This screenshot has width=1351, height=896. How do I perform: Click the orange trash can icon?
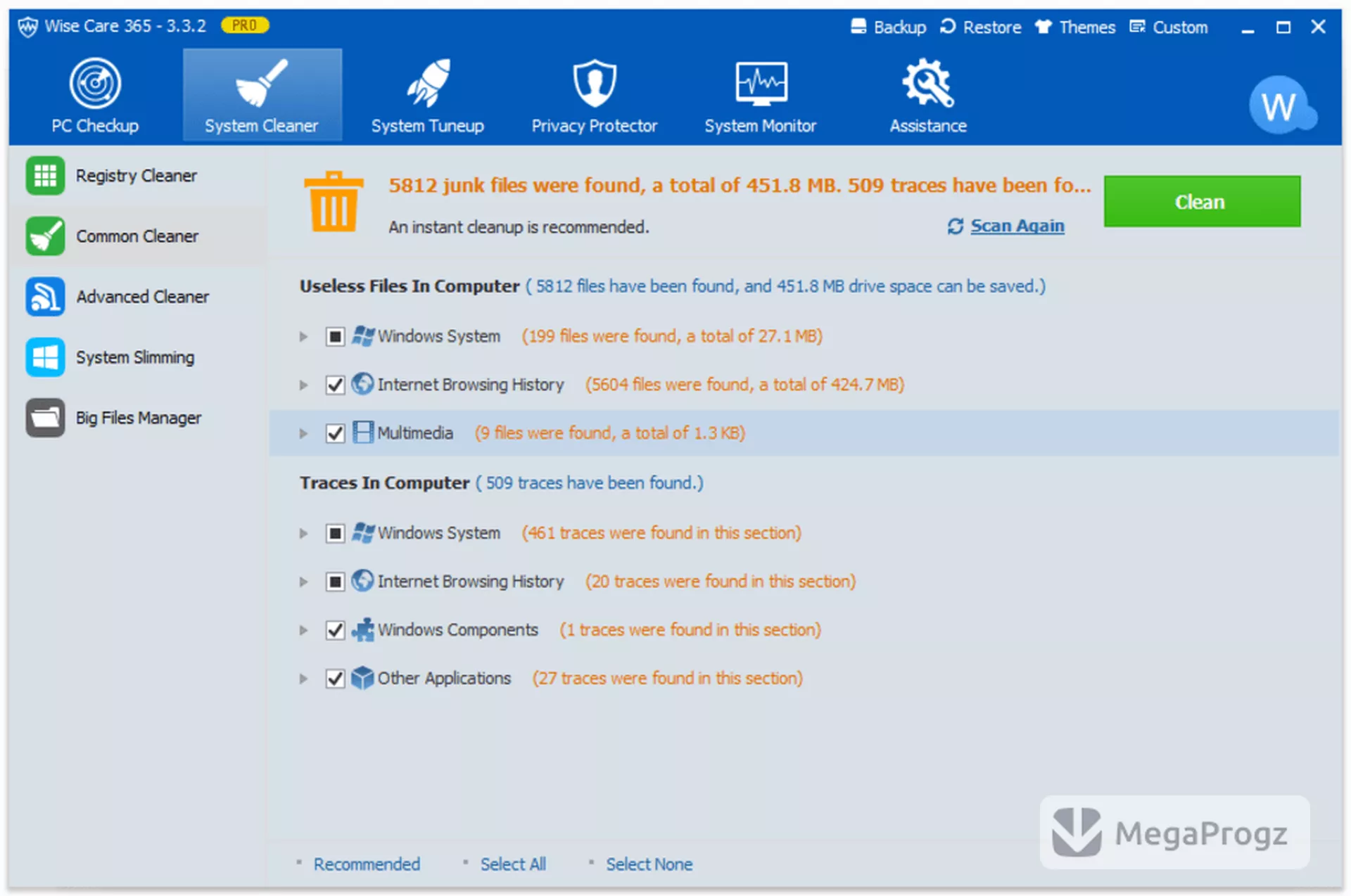pyautogui.click(x=334, y=202)
